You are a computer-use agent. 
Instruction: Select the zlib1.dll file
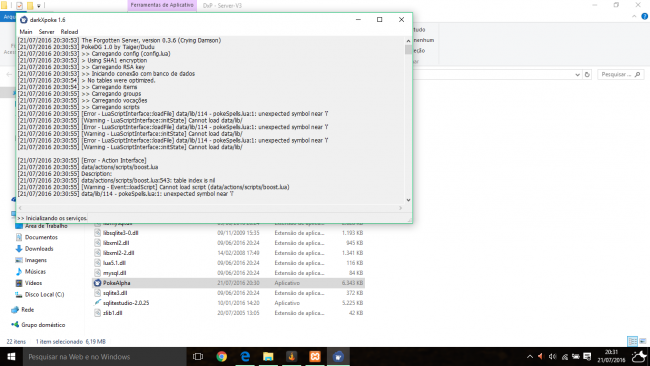click(x=228, y=313)
